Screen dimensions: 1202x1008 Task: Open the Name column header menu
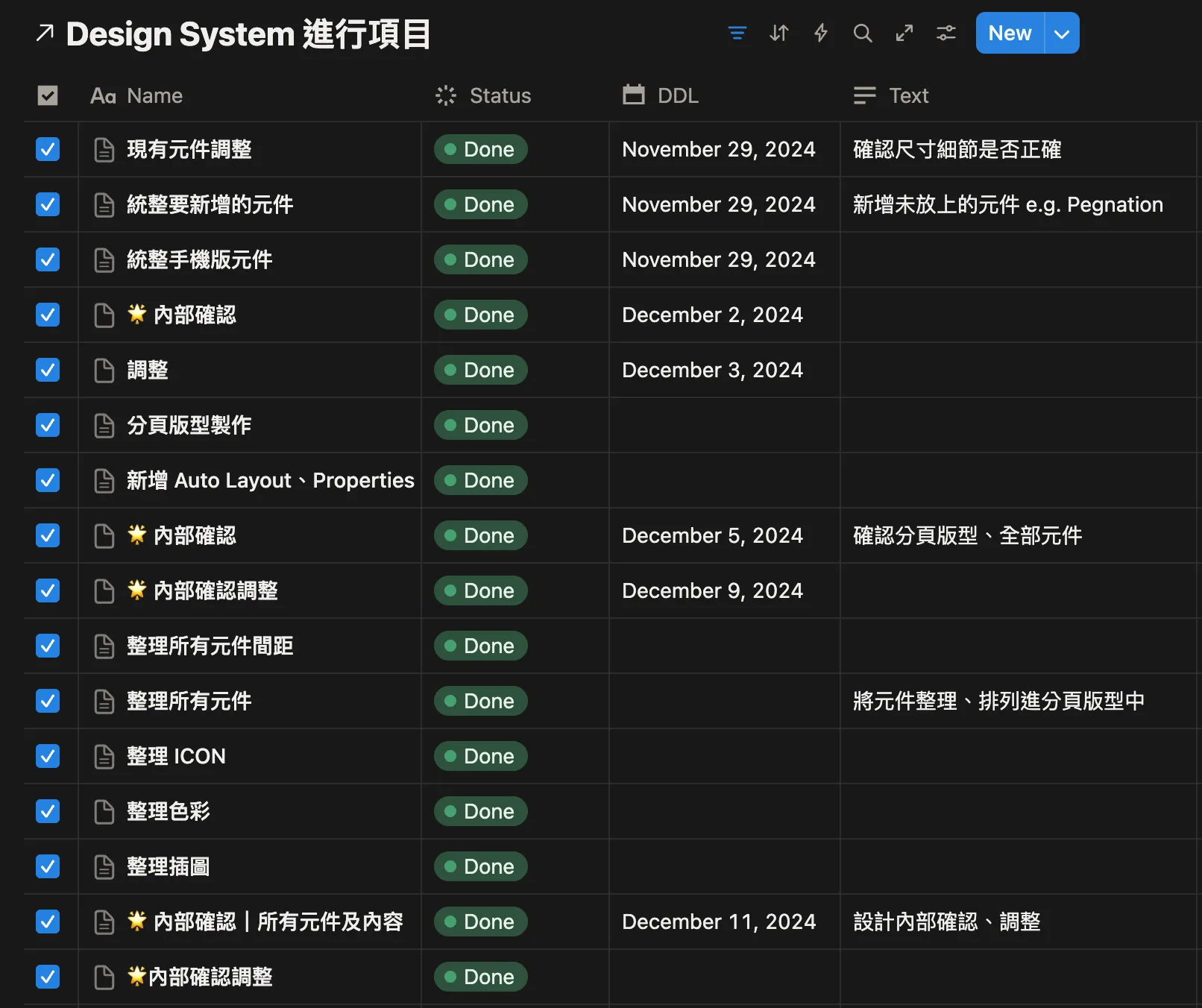click(x=250, y=95)
